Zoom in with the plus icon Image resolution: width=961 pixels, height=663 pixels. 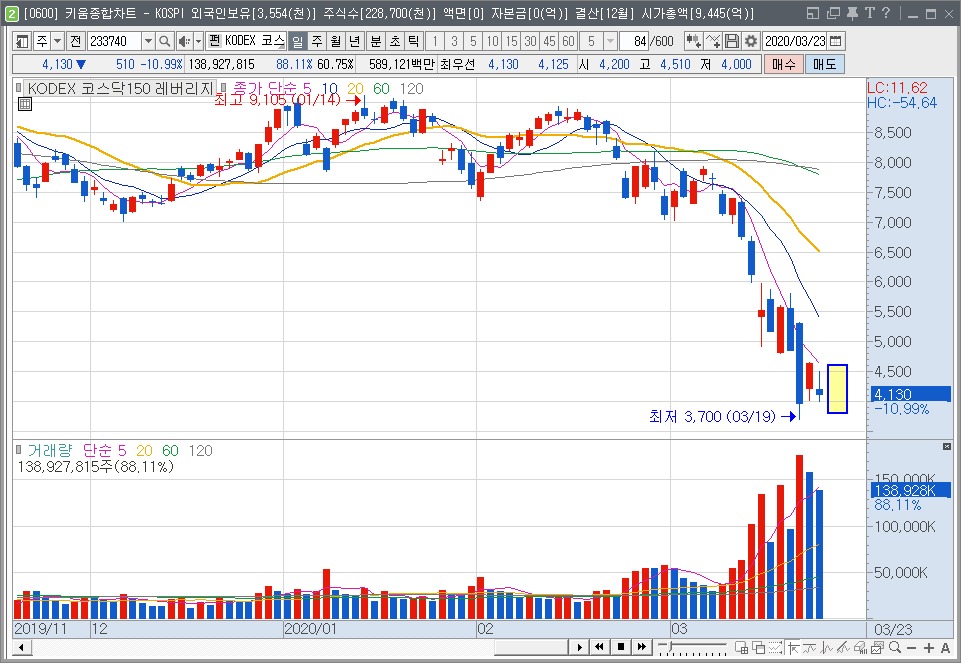(929, 648)
